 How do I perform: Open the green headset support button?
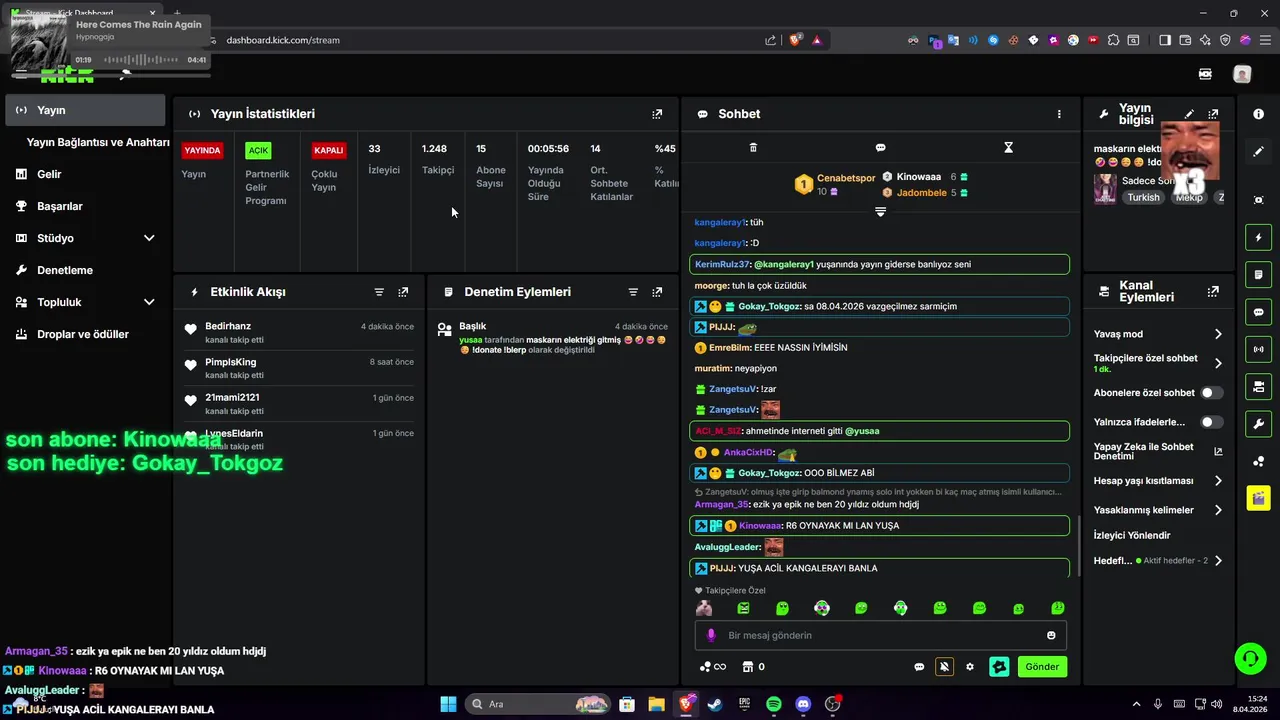1250,658
